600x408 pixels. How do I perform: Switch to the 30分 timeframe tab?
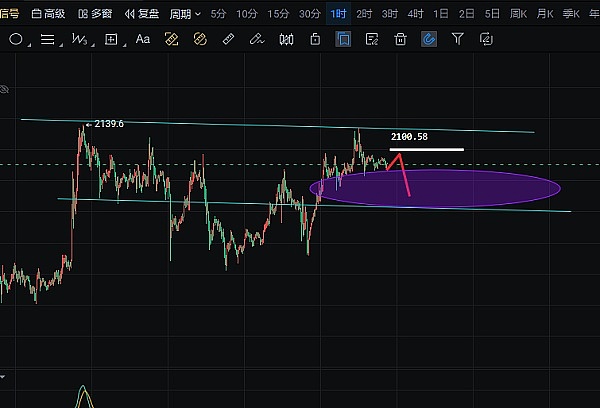click(x=310, y=14)
